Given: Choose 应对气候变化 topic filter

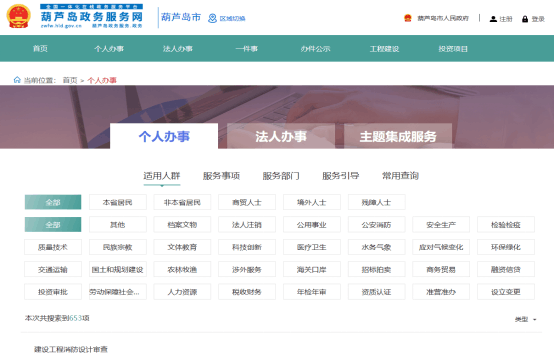Looking at the screenshot, I should click(441, 247).
